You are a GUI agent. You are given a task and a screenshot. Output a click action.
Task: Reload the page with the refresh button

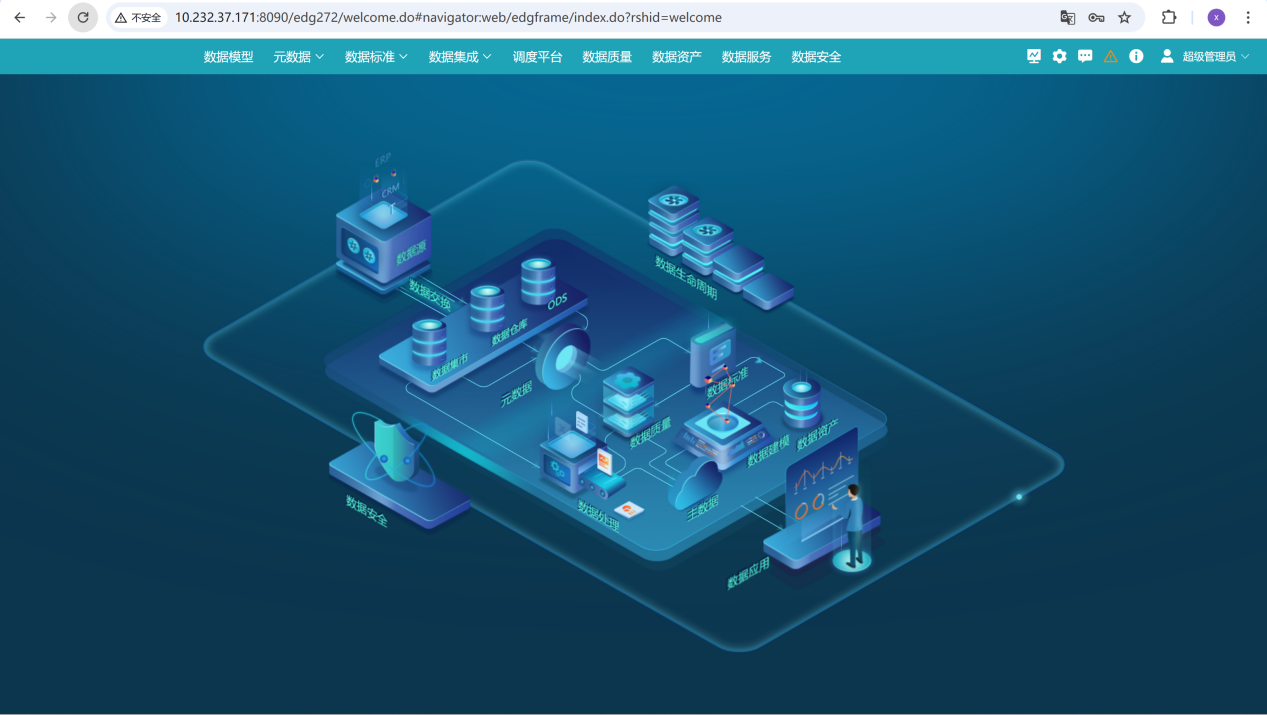tap(83, 18)
